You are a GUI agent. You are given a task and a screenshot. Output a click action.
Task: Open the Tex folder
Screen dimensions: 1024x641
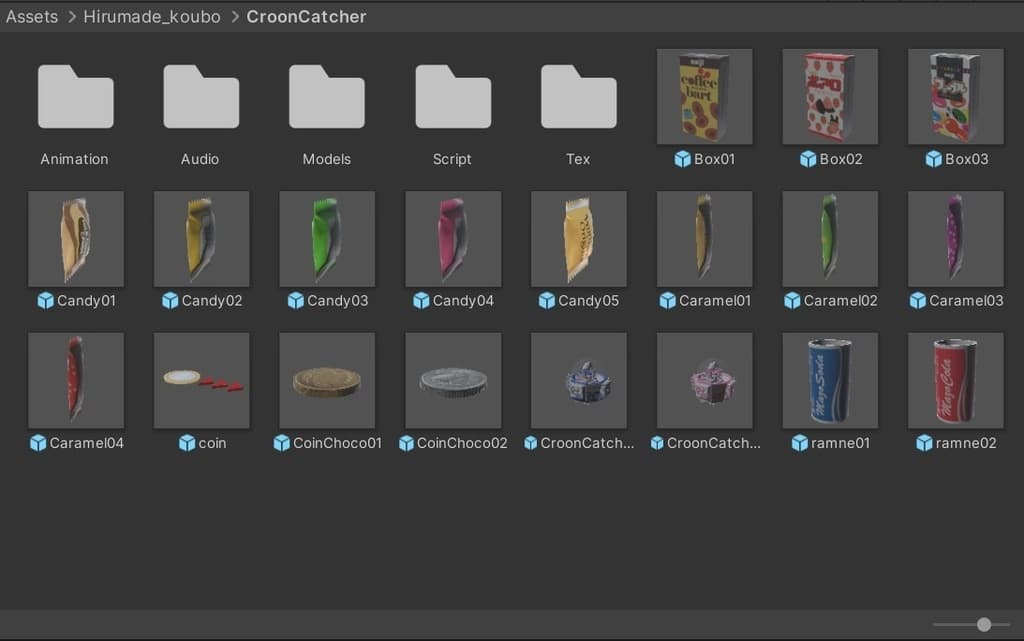pos(579,97)
